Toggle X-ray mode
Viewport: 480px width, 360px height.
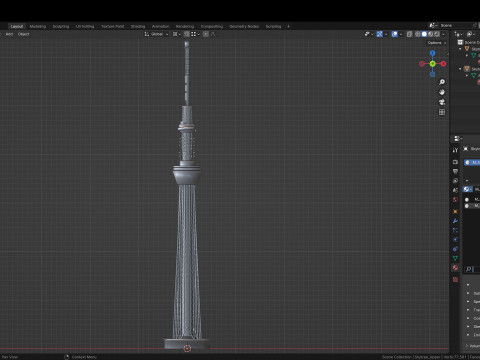[x=410, y=34]
